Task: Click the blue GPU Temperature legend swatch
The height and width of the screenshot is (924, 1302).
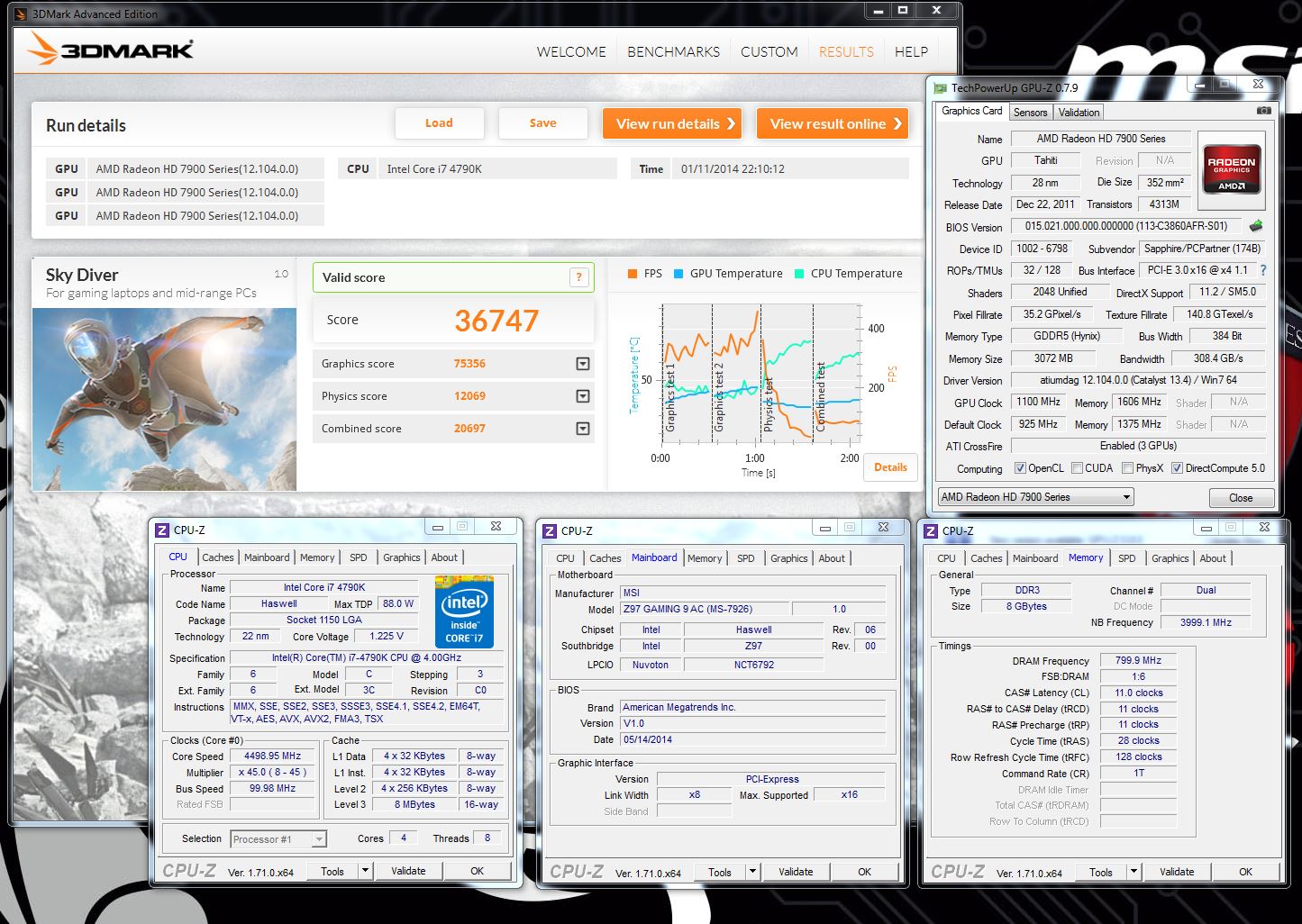Action: click(678, 274)
